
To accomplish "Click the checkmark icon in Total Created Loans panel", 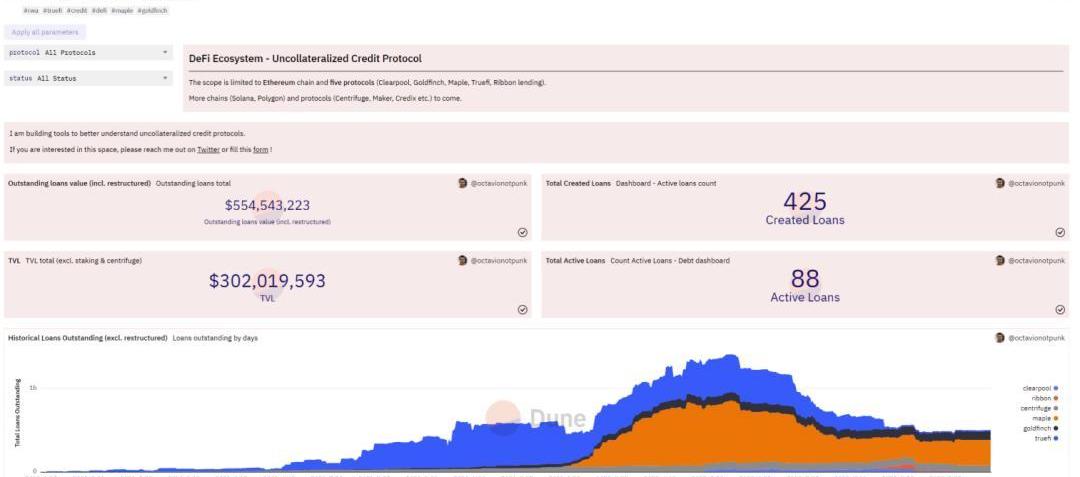I will [1060, 232].
